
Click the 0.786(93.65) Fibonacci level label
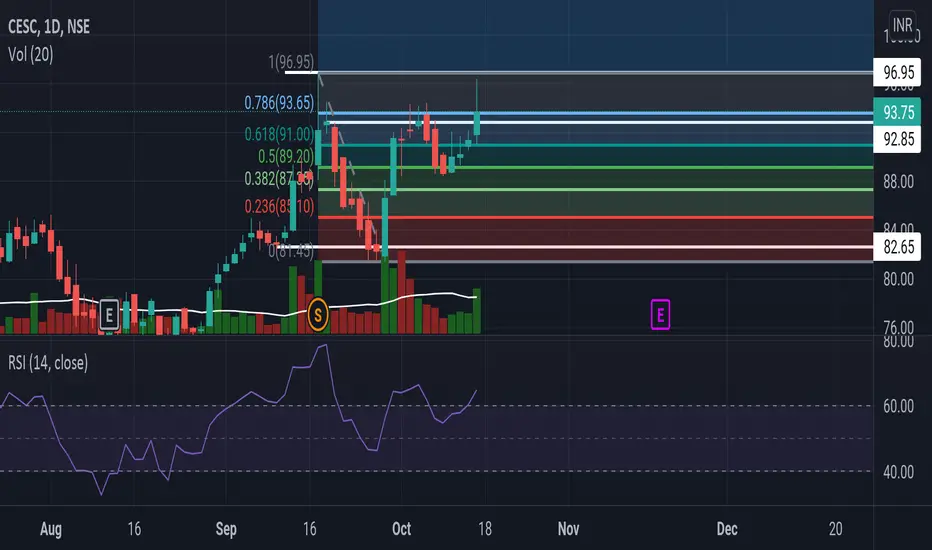[x=279, y=103]
